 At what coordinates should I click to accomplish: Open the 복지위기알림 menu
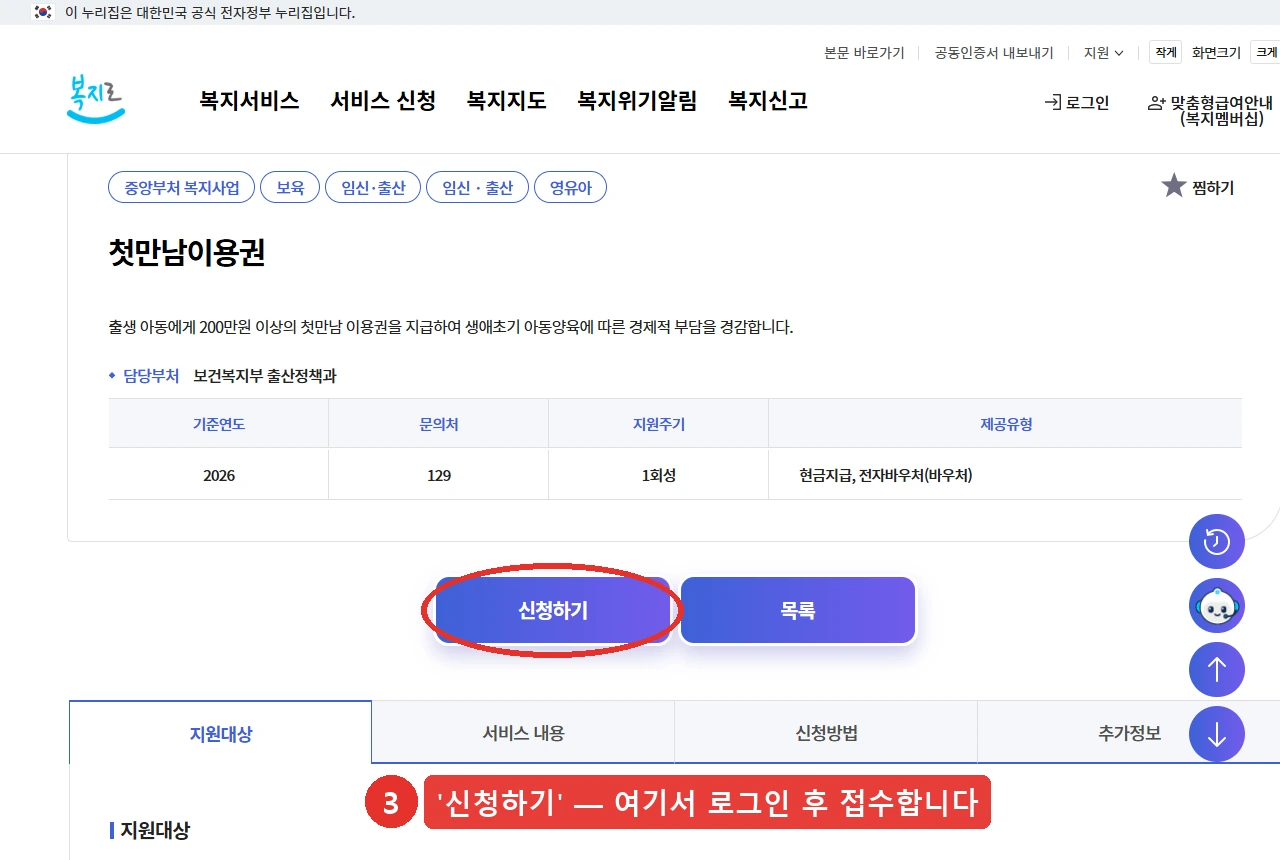point(637,101)
